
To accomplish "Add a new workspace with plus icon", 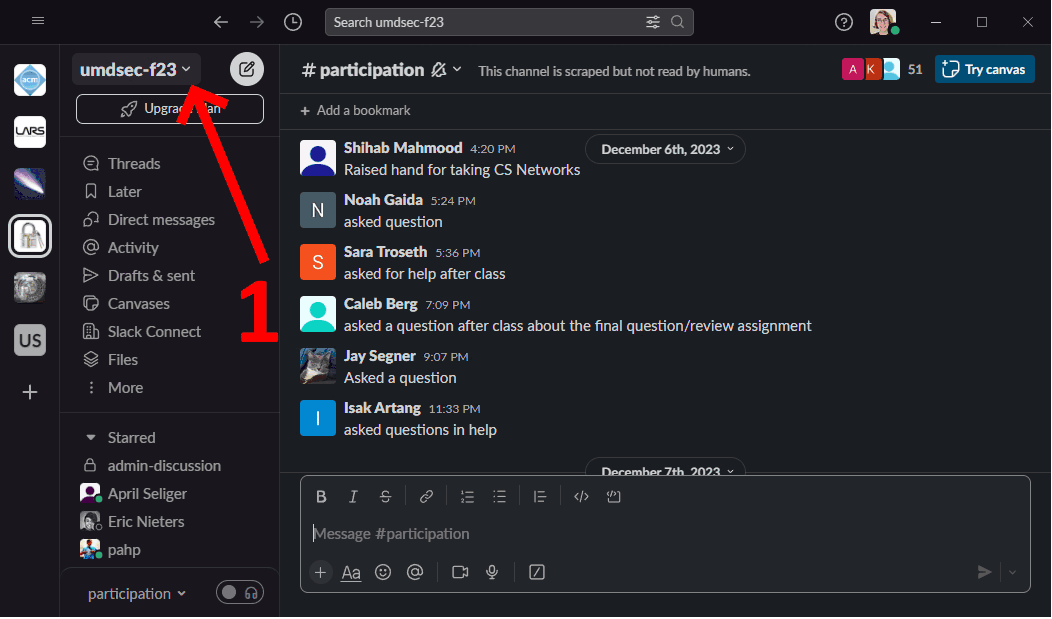I will [x=30, y=392].
